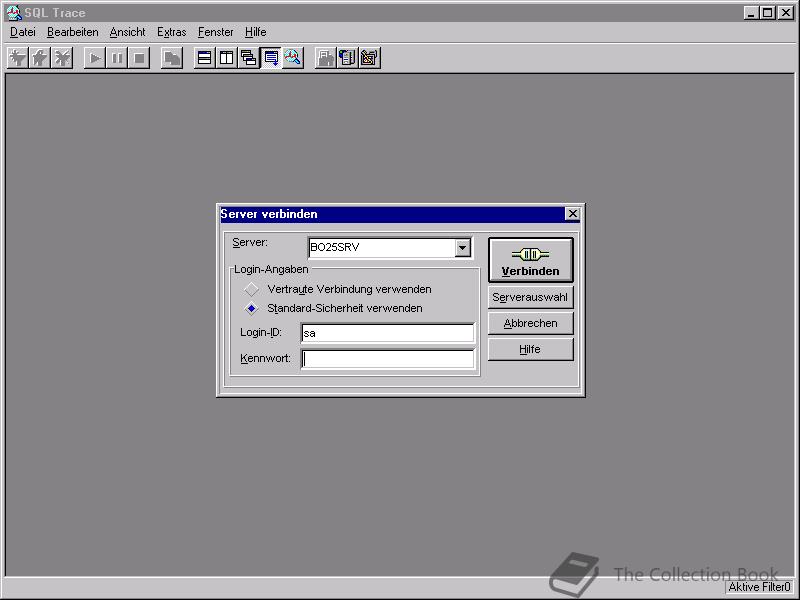Click the Verbinden button
800x600 pixels.
(x=531, y=260)
